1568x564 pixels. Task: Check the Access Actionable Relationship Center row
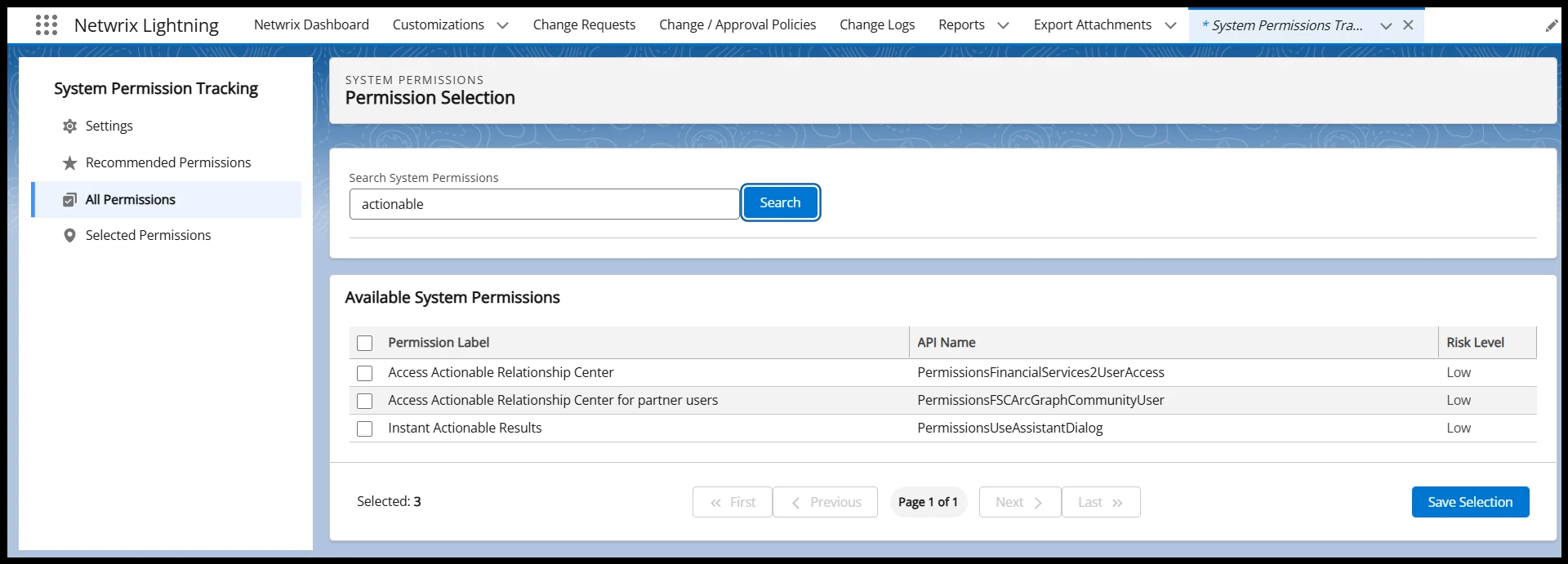[x=365, y=373]
